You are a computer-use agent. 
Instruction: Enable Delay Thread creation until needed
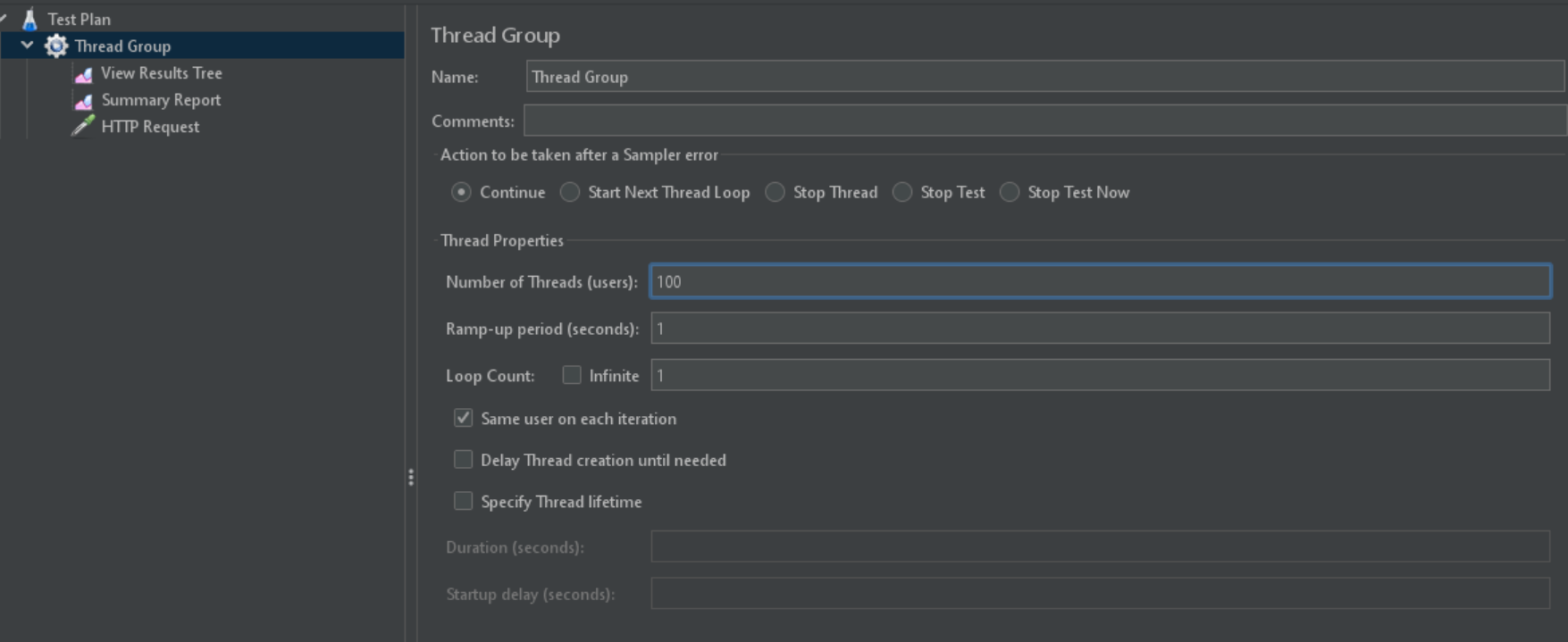tap(463, 460)
